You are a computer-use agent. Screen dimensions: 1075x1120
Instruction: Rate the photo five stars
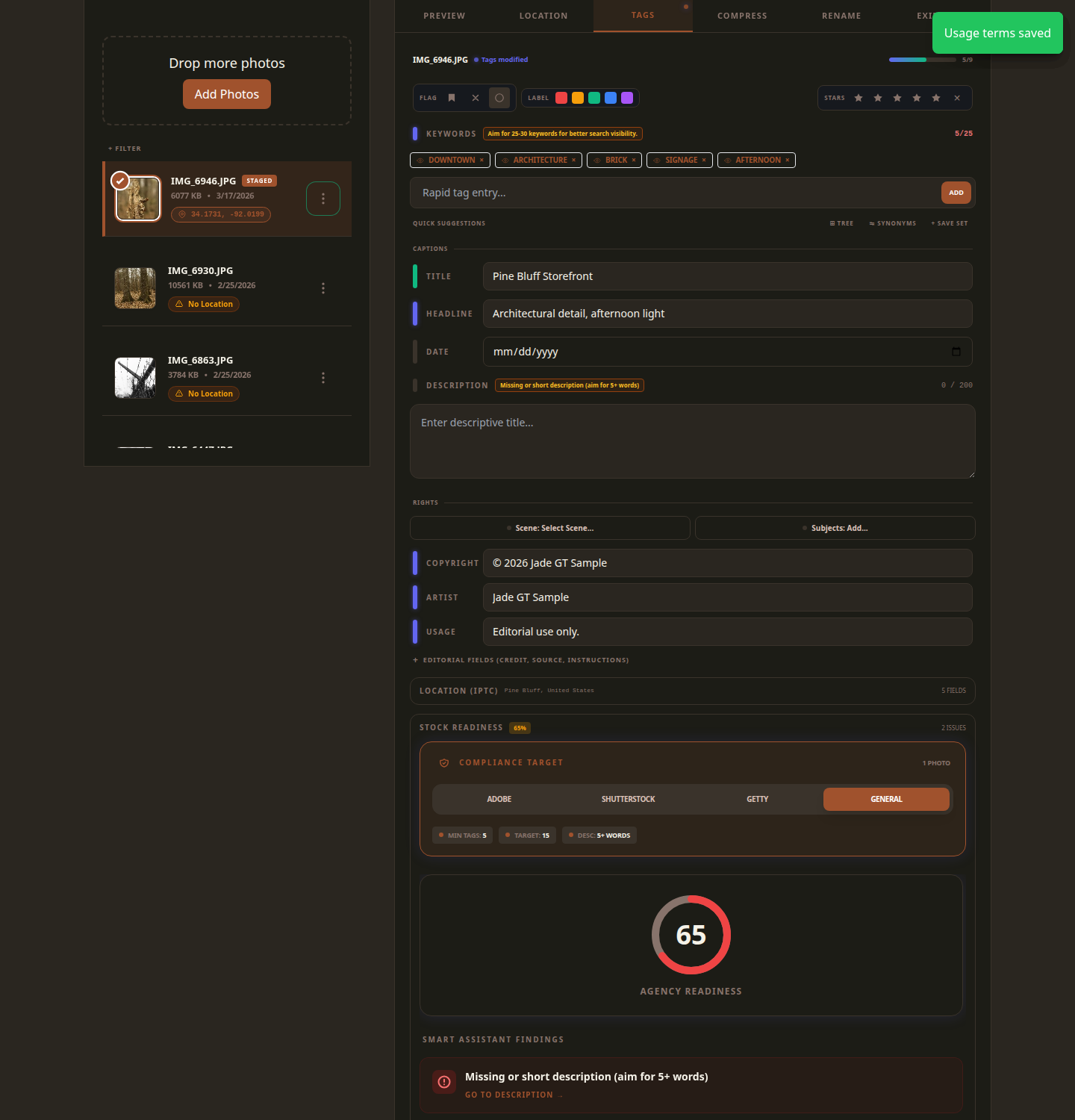point(936,98)
